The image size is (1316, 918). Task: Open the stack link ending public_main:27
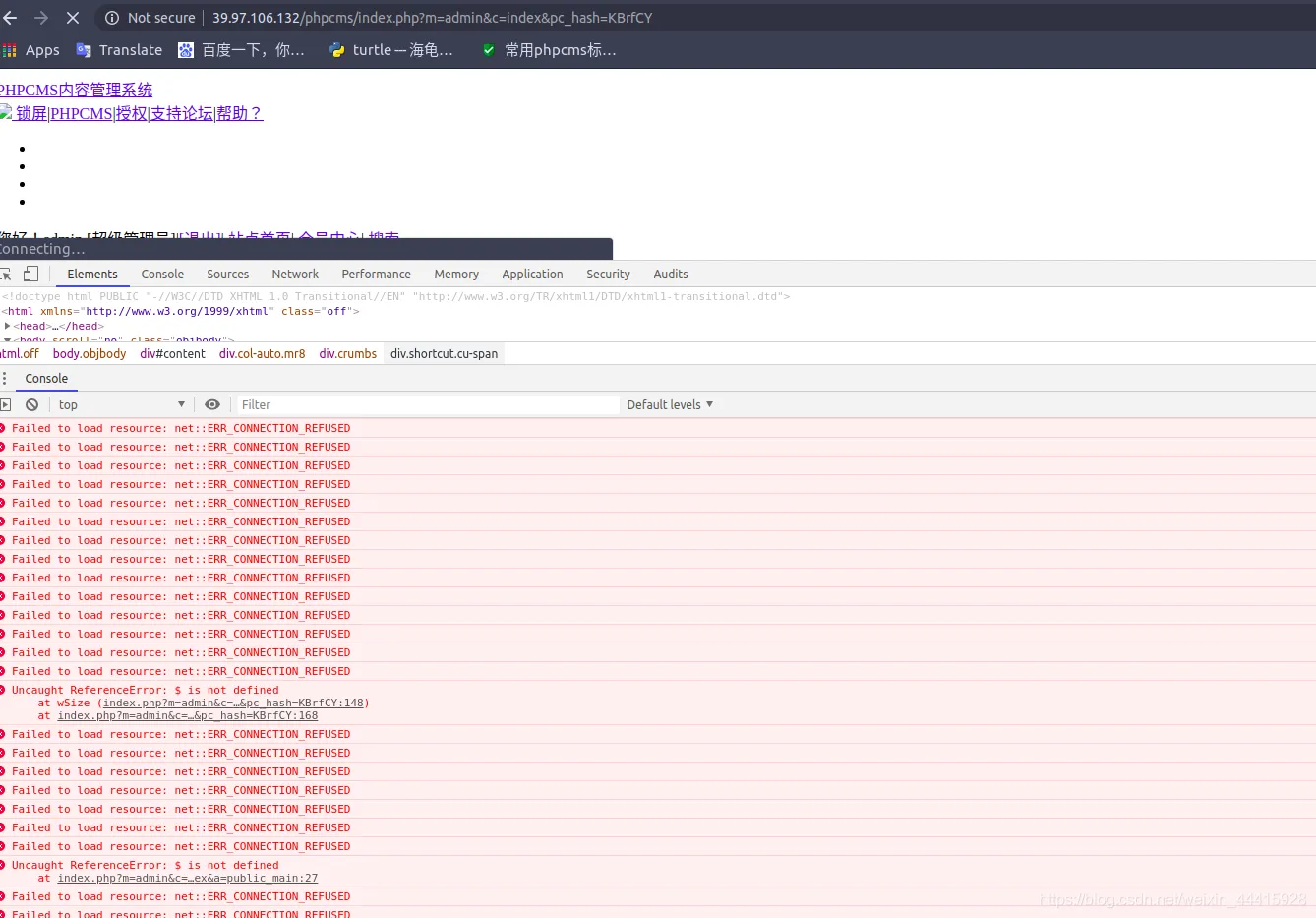click(188, 879)
